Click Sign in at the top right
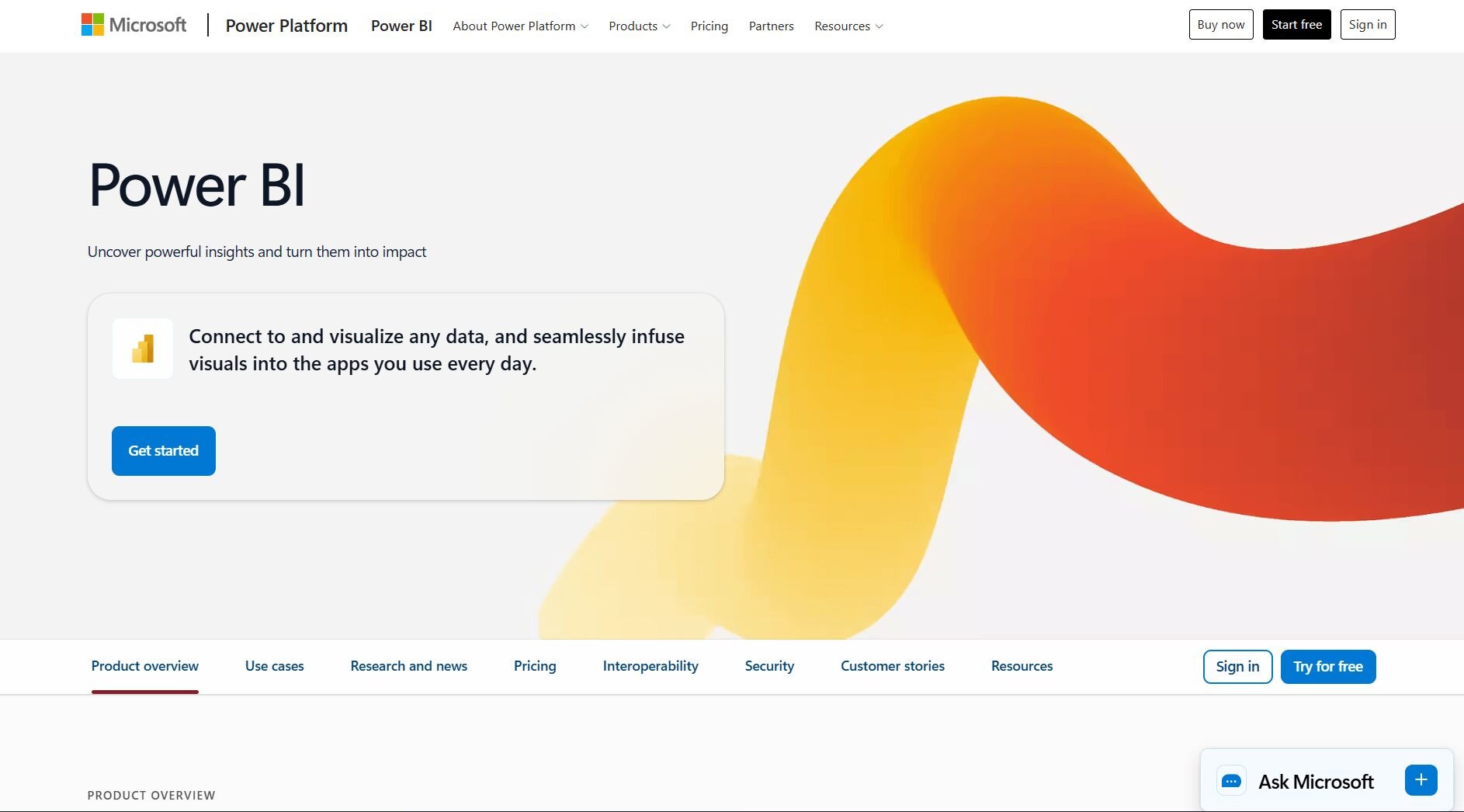Viewport: 1464px width, 812px height. pos(1368,25)
